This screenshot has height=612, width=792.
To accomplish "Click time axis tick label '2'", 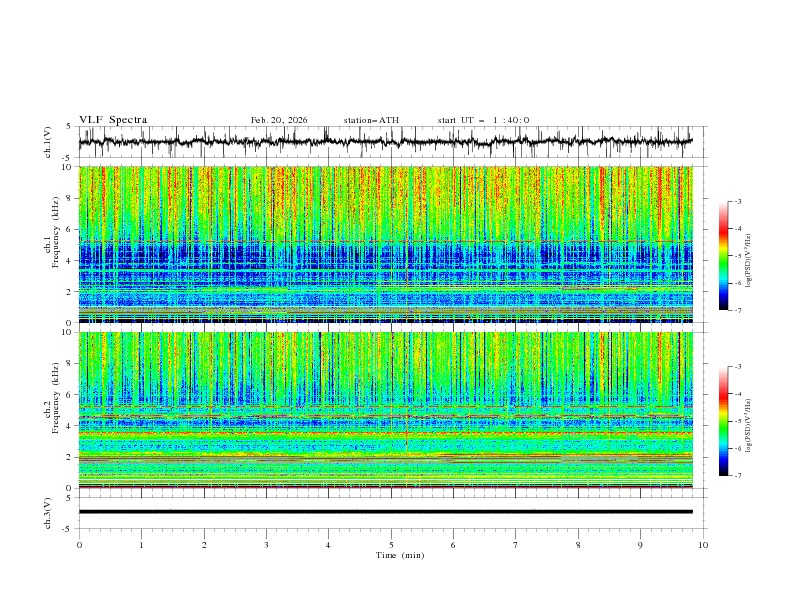I will tap(204, 545).
